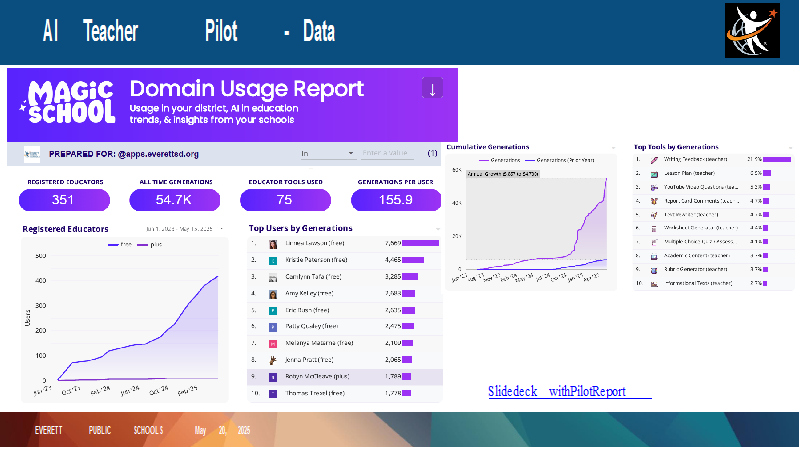
Task: Click the Writing Feedback pencil icon
Action: (x=654, y=160)
